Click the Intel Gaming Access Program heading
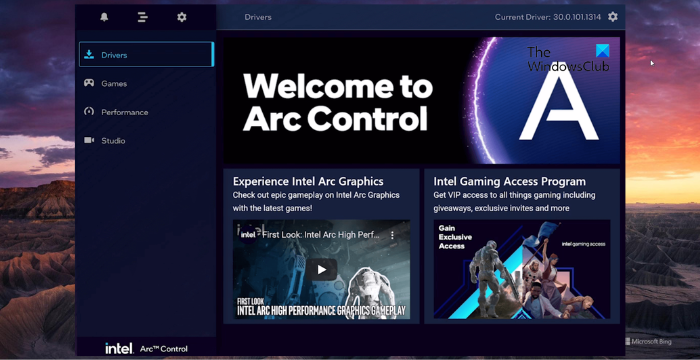700x360 pixels. (509, 181)
